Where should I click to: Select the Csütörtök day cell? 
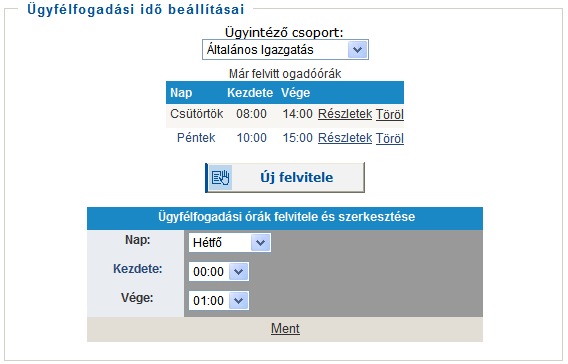click(x=197, y=114)
